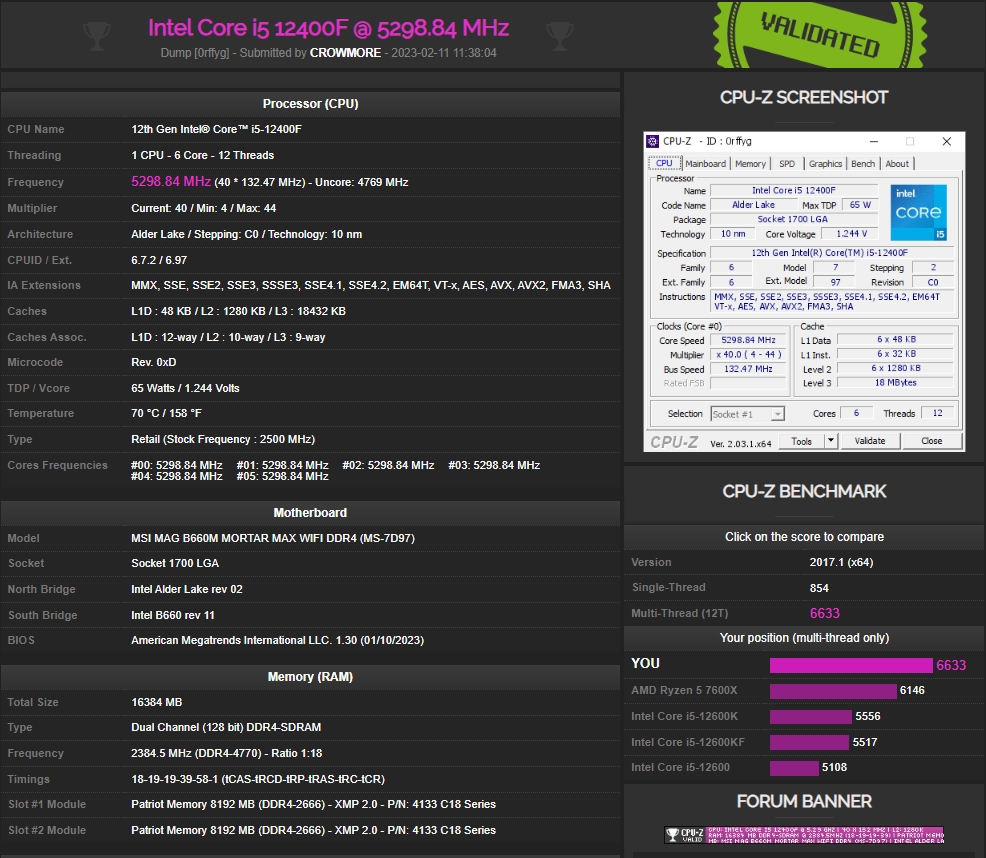Click the page title Intel Core i5 12400F heading
This screenshot has width=986, height=858.
[x=328, y=28]
